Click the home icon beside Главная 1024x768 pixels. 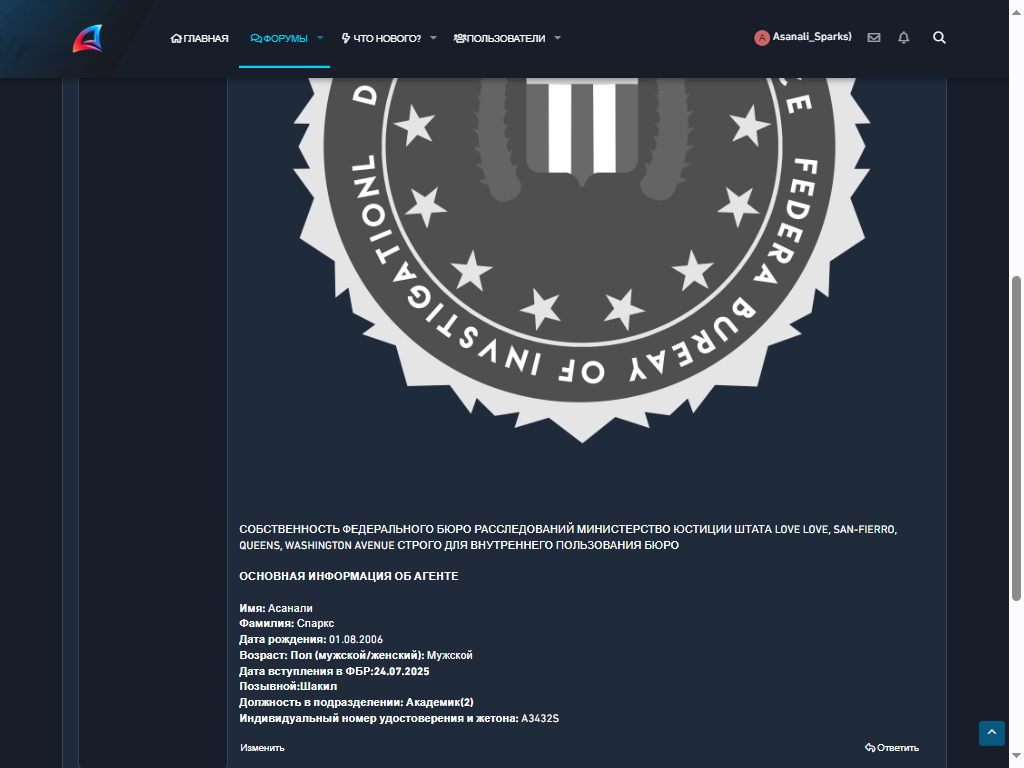point(176,39)
